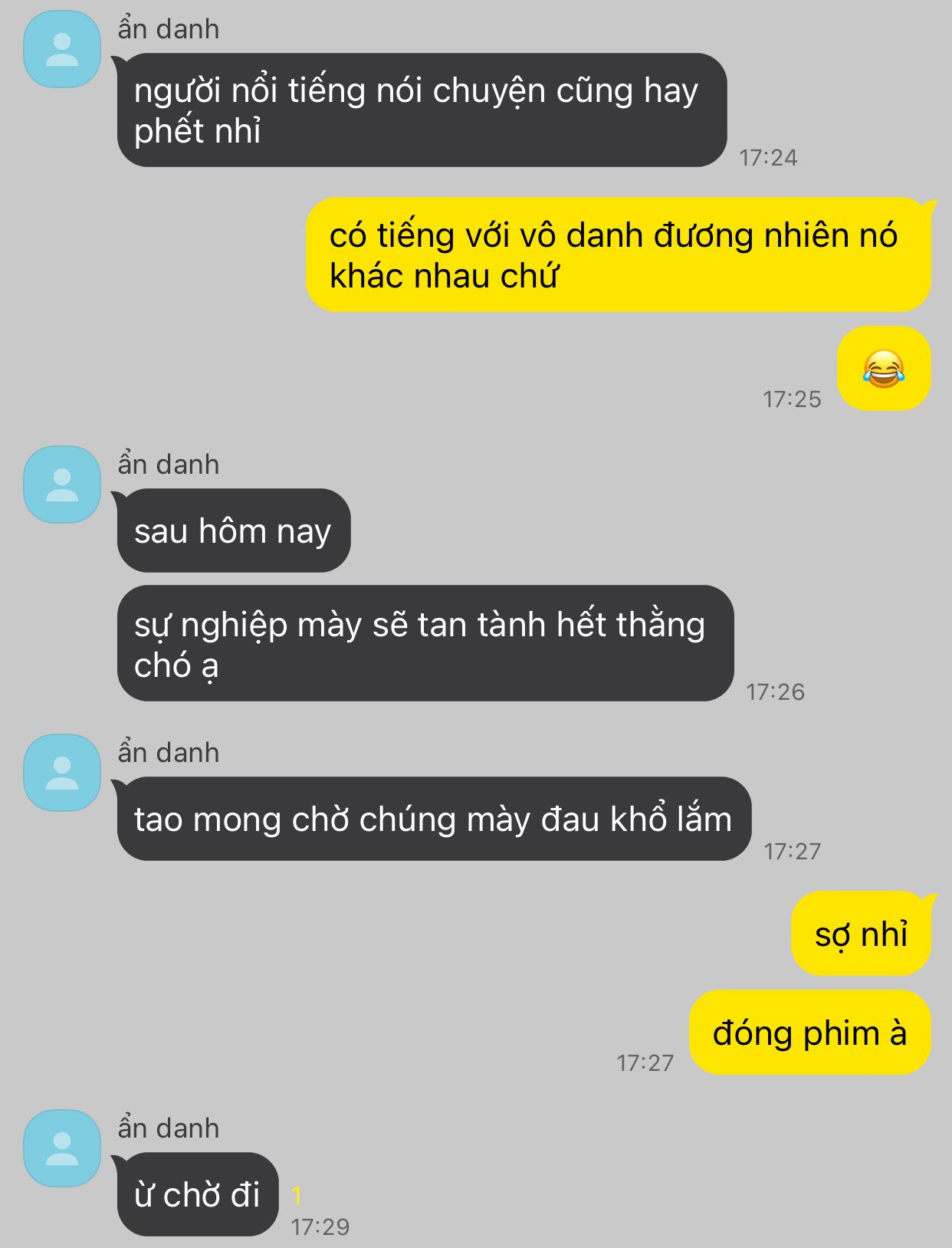Screen dimensions: 952x1248
Task: Tap the 17:25 timestamp near emoji
Action: [792, 399]
